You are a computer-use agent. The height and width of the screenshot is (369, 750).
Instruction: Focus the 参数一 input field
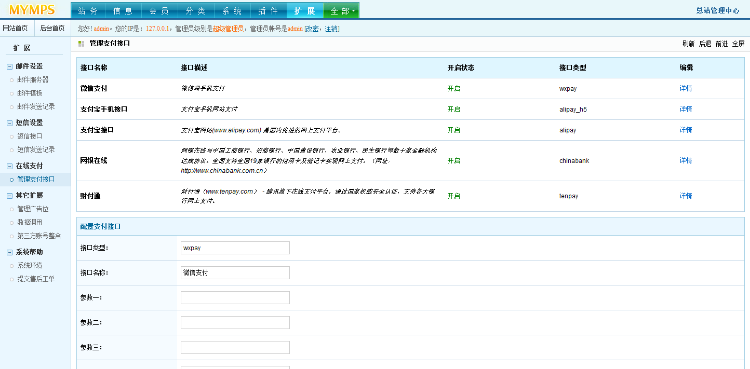tap(235, 297)
